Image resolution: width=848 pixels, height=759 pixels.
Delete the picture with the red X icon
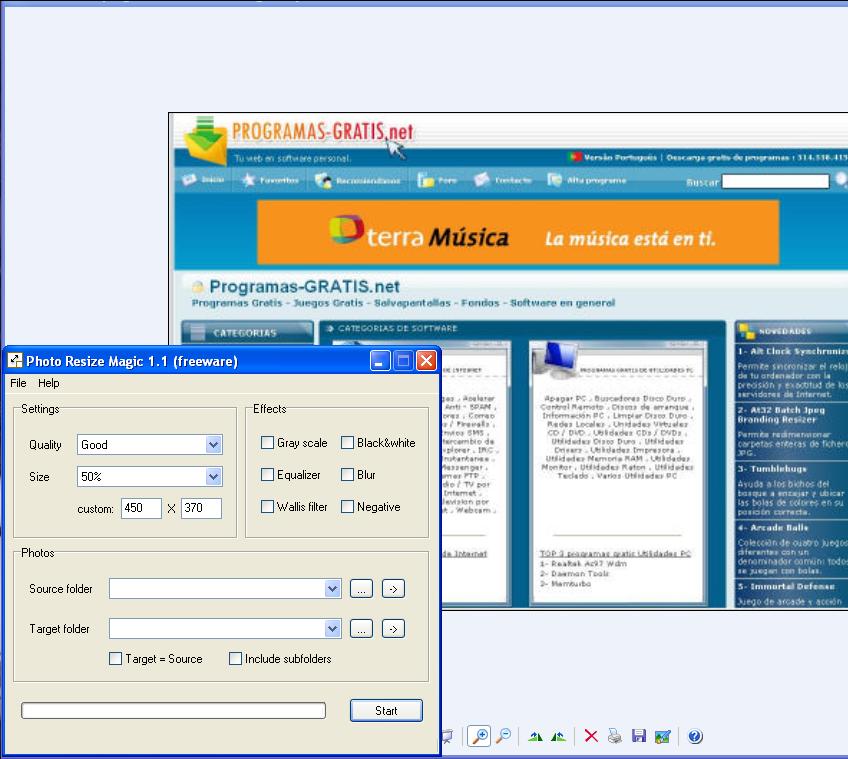coord(591,736)
